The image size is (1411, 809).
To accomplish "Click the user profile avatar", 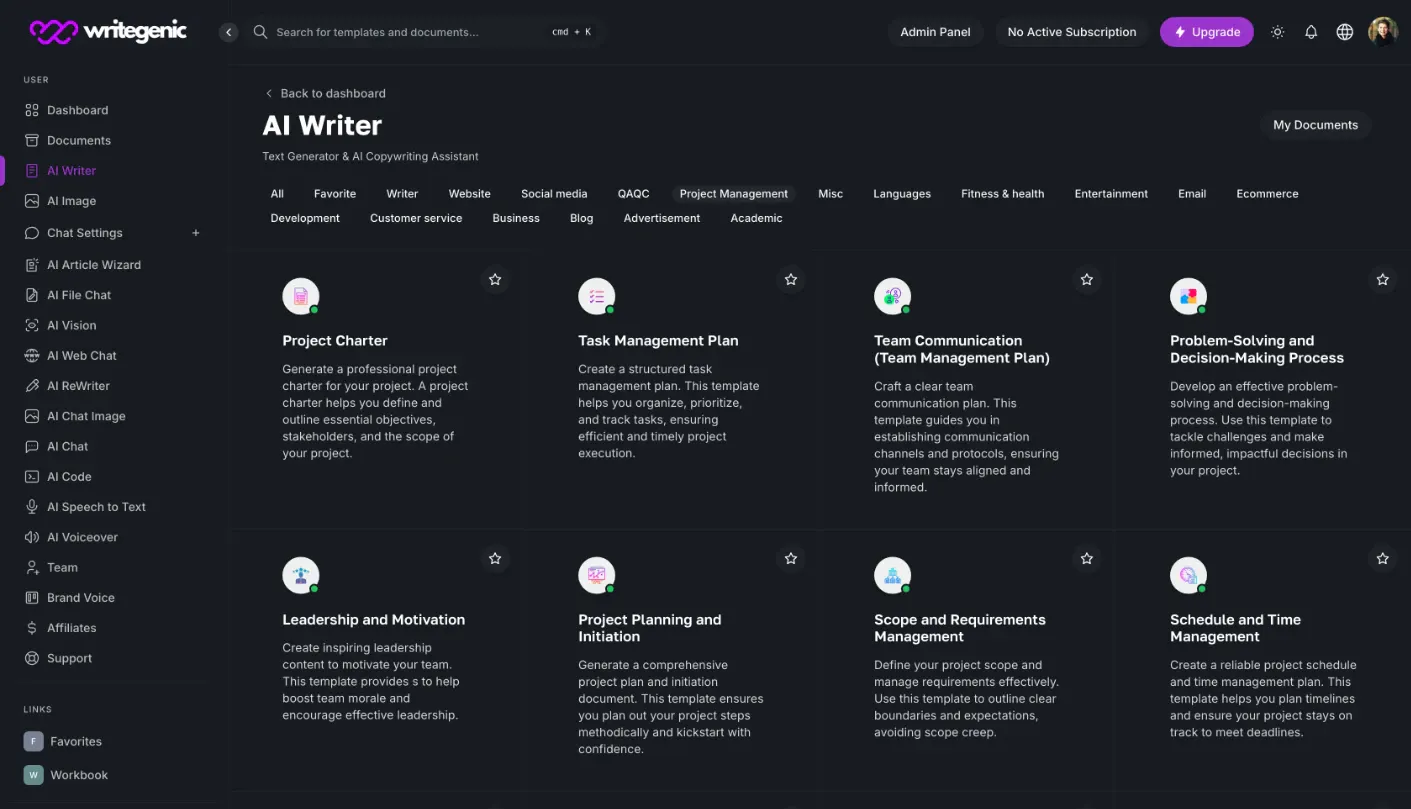I will 1383,32.
